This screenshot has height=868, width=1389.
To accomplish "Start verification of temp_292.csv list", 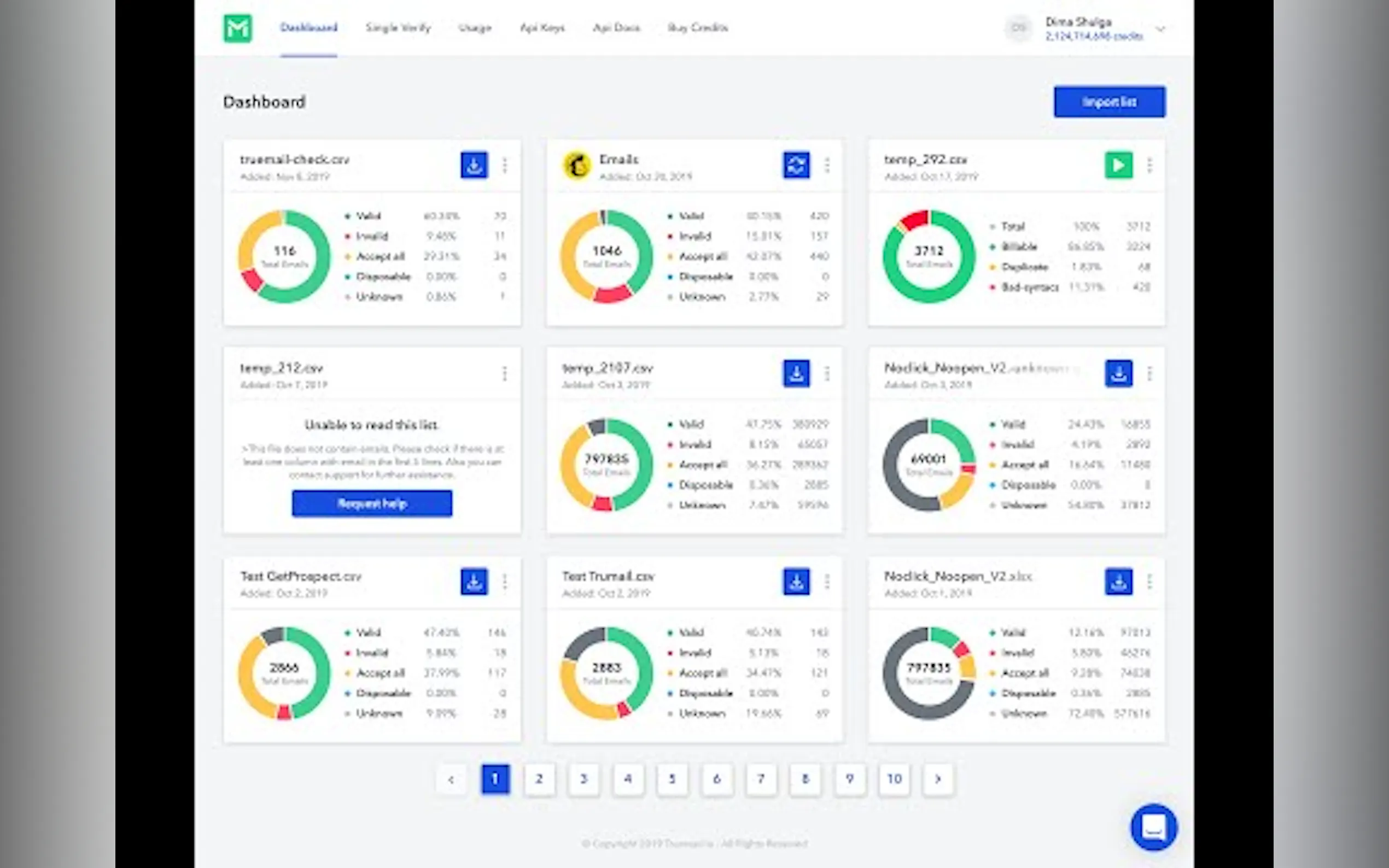I will tap(1118, 165).
